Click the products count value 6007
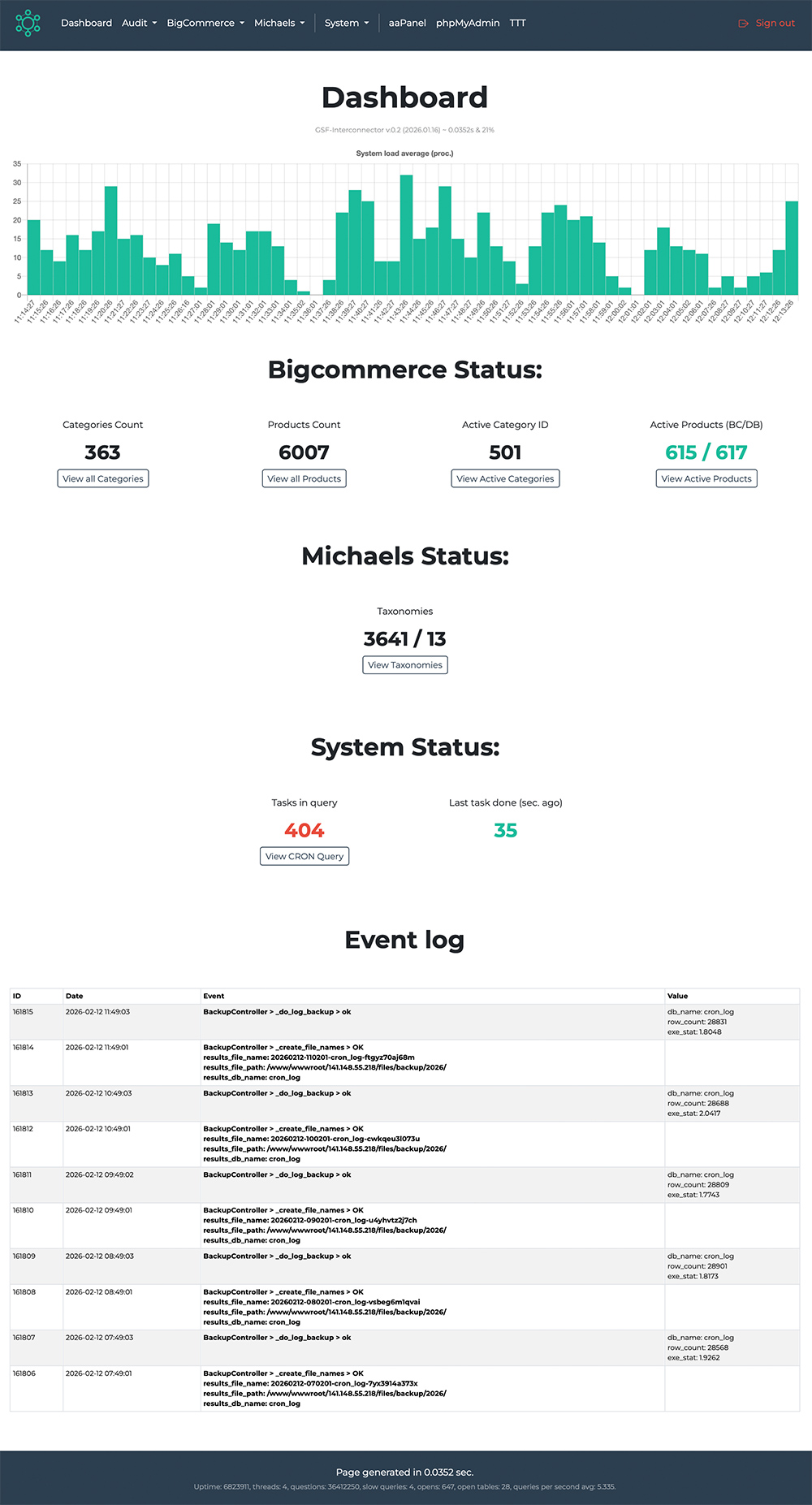This screenshot has height=1505, width=812. 304,452
